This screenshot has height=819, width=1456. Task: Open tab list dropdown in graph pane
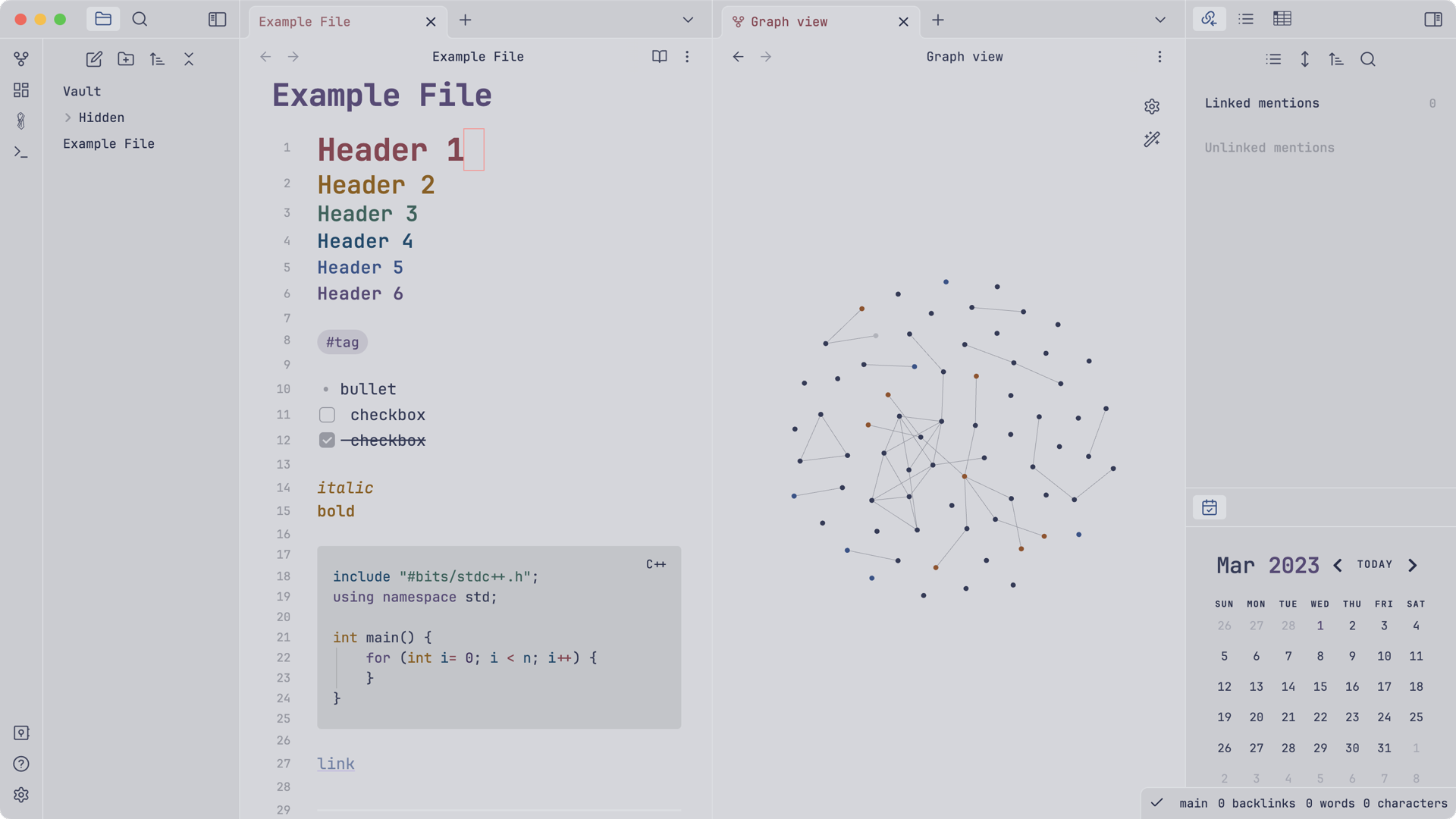[x=1160, y=20]
